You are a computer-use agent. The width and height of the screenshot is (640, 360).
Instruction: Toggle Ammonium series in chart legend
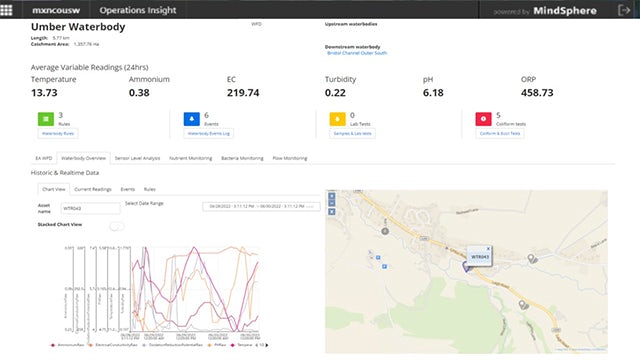point(67,345)
